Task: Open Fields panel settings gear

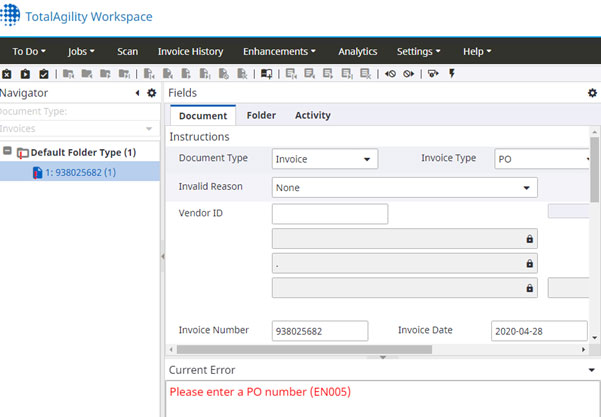Action: pos(592,93)
